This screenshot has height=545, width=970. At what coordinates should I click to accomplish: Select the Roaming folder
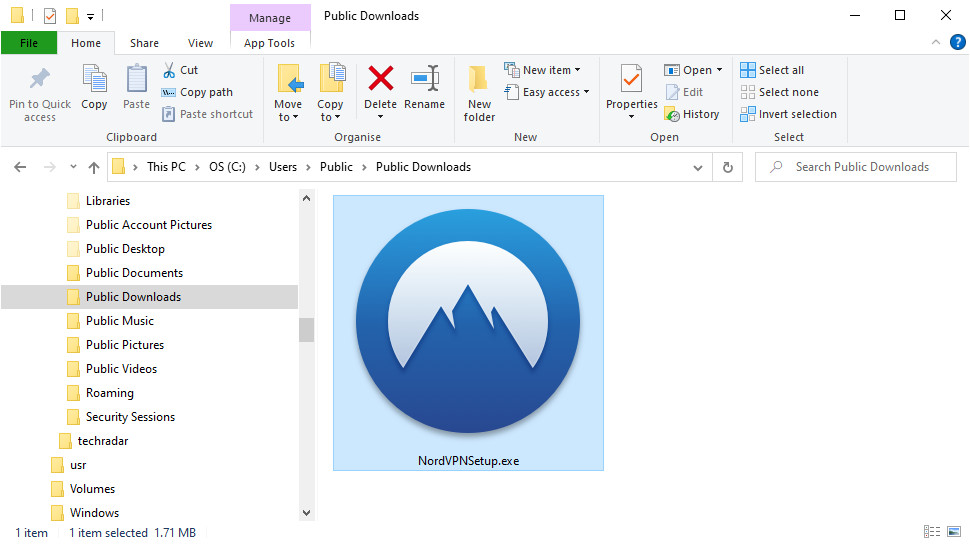(109, 393)
